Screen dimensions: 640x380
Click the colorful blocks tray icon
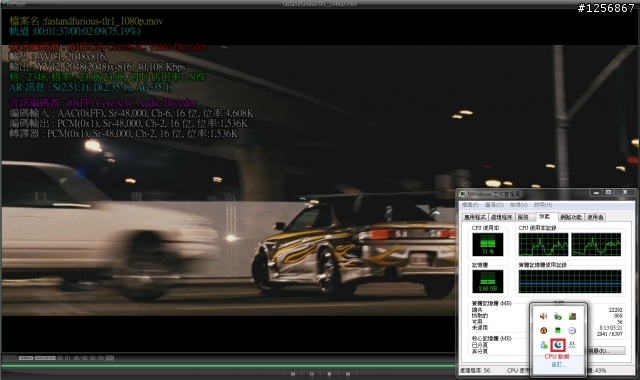572,316
